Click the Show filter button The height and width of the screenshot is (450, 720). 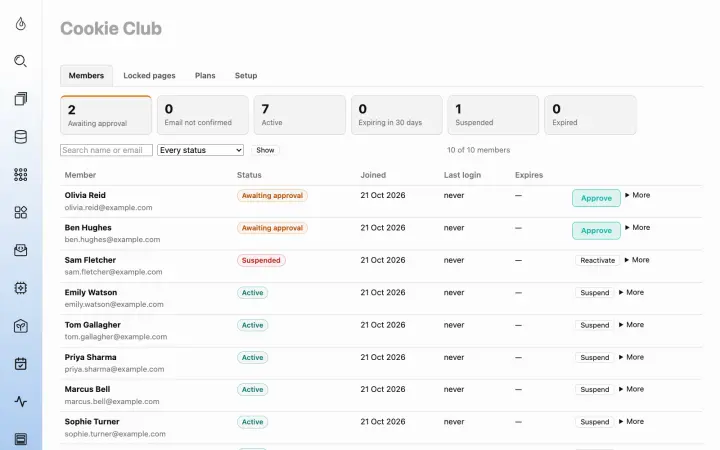point(265,150)
